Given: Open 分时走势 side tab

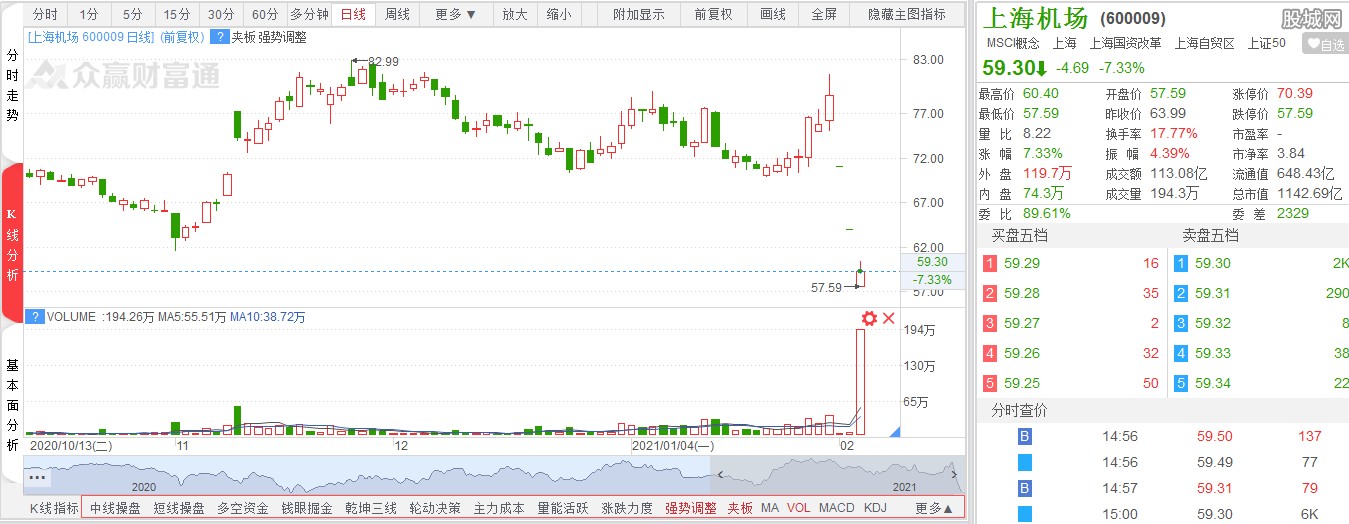Looking at the screenshot, I should point(12,85).
